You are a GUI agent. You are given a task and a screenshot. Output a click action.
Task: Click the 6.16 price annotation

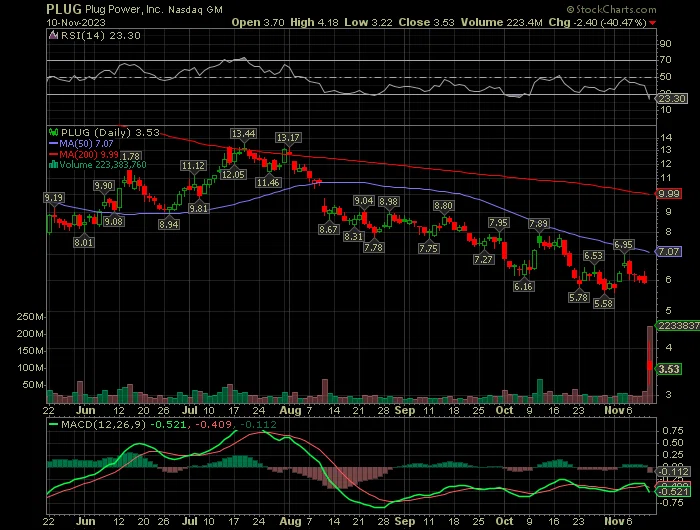pos(523,286)
